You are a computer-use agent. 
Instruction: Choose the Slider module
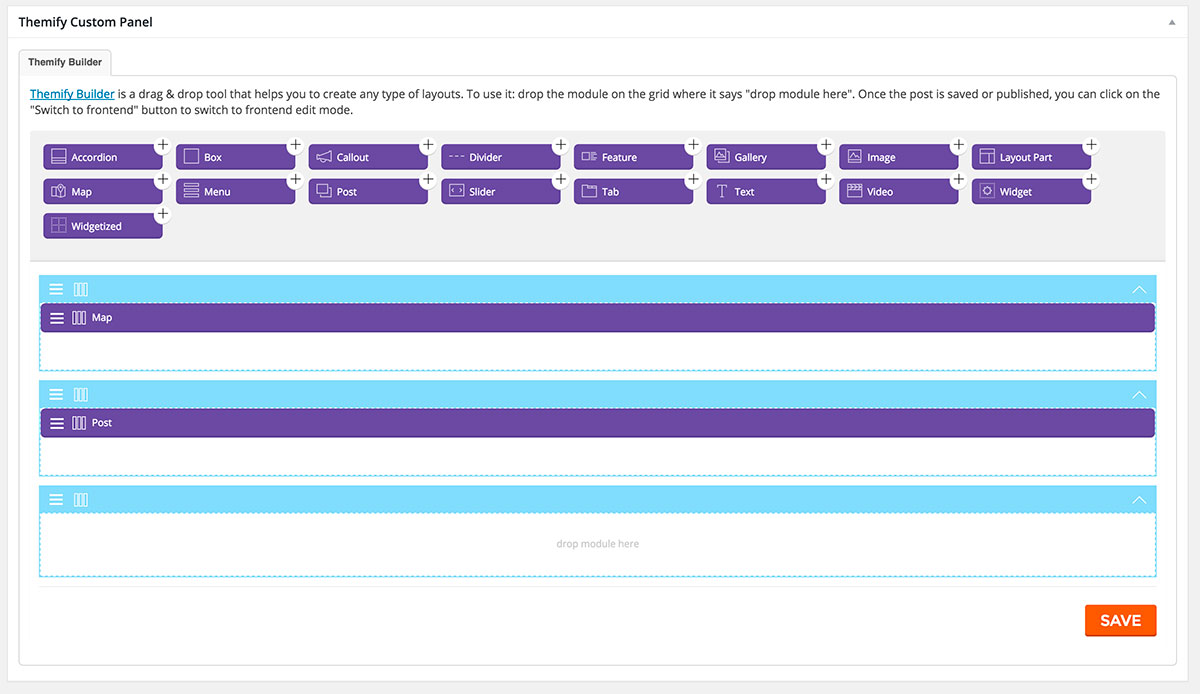[x=501, y=191]
